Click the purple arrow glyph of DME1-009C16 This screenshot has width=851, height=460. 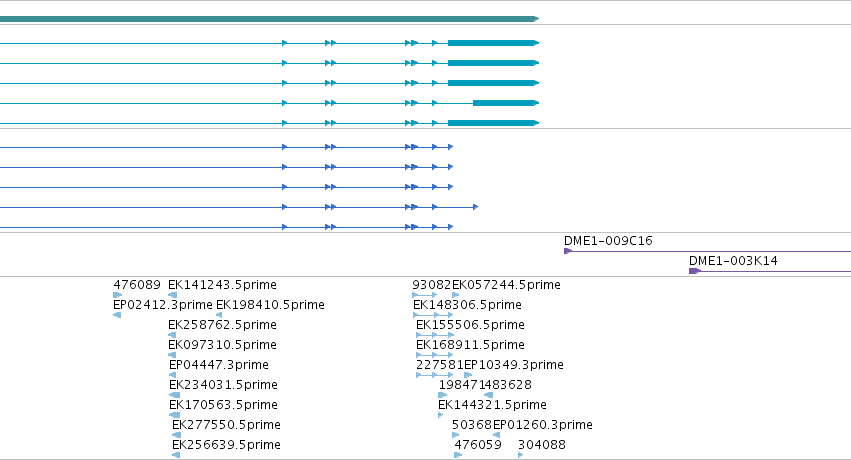[568, 251]
